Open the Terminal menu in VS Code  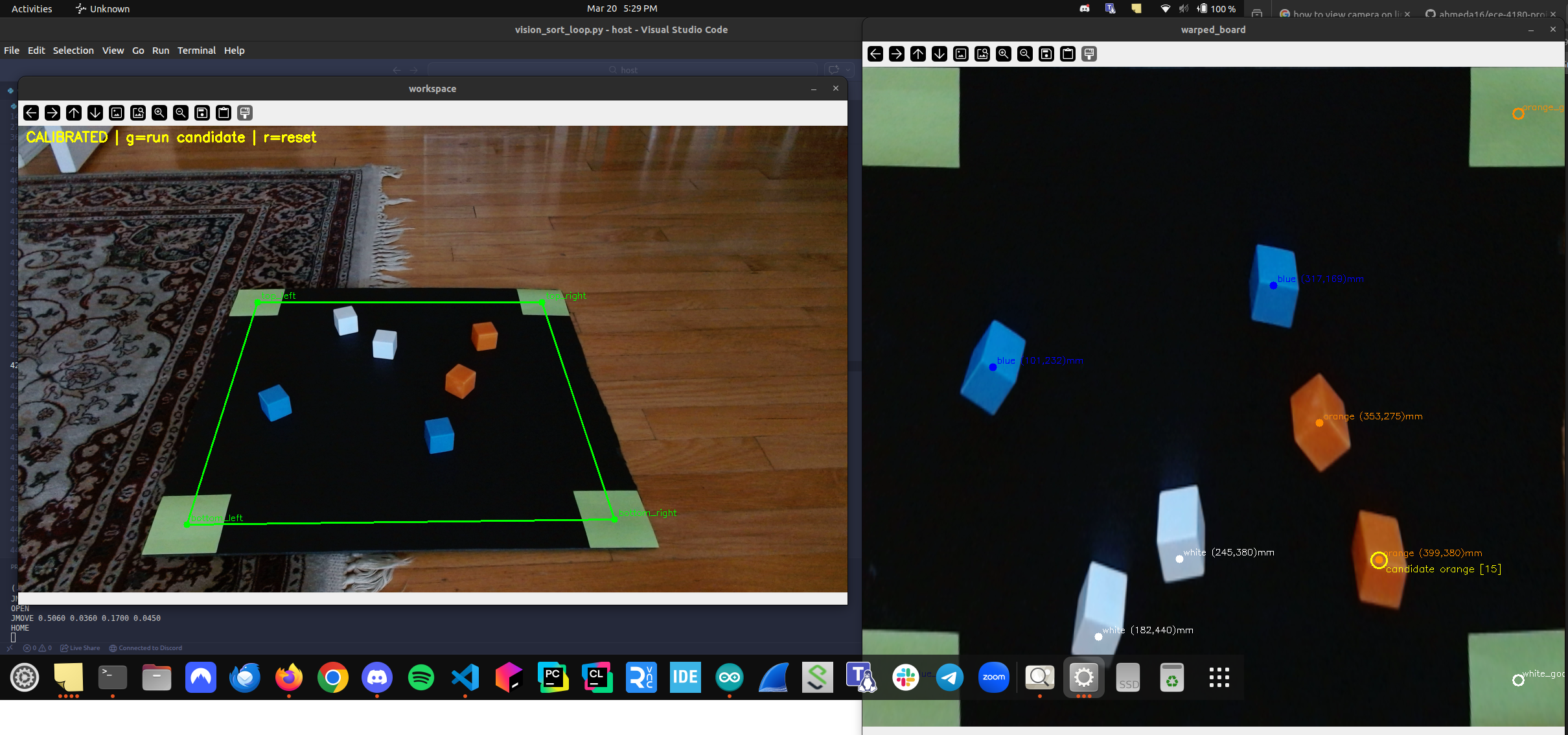(196, 51)
